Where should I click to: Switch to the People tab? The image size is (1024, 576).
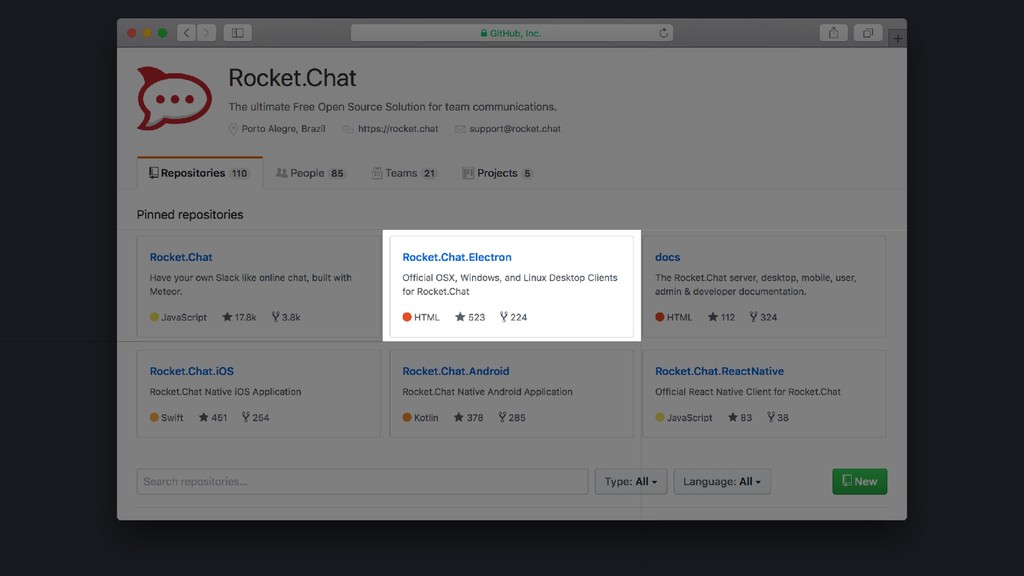click(x=310, y=173)
